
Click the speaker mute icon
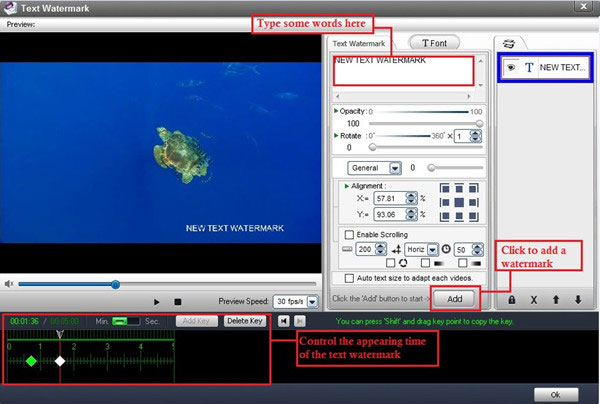(x=9, y=283)
